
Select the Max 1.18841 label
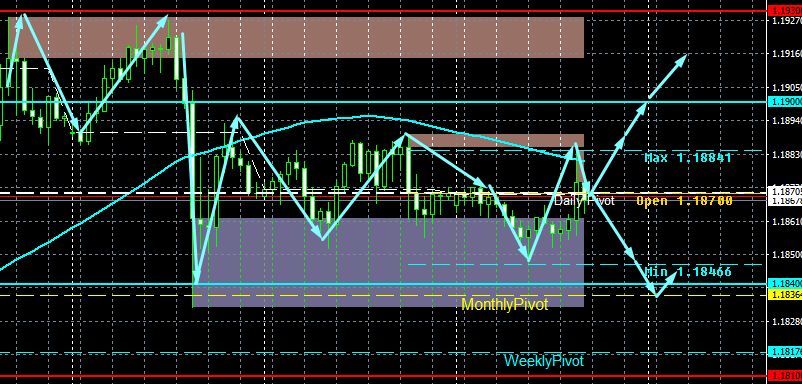(688, 158)
